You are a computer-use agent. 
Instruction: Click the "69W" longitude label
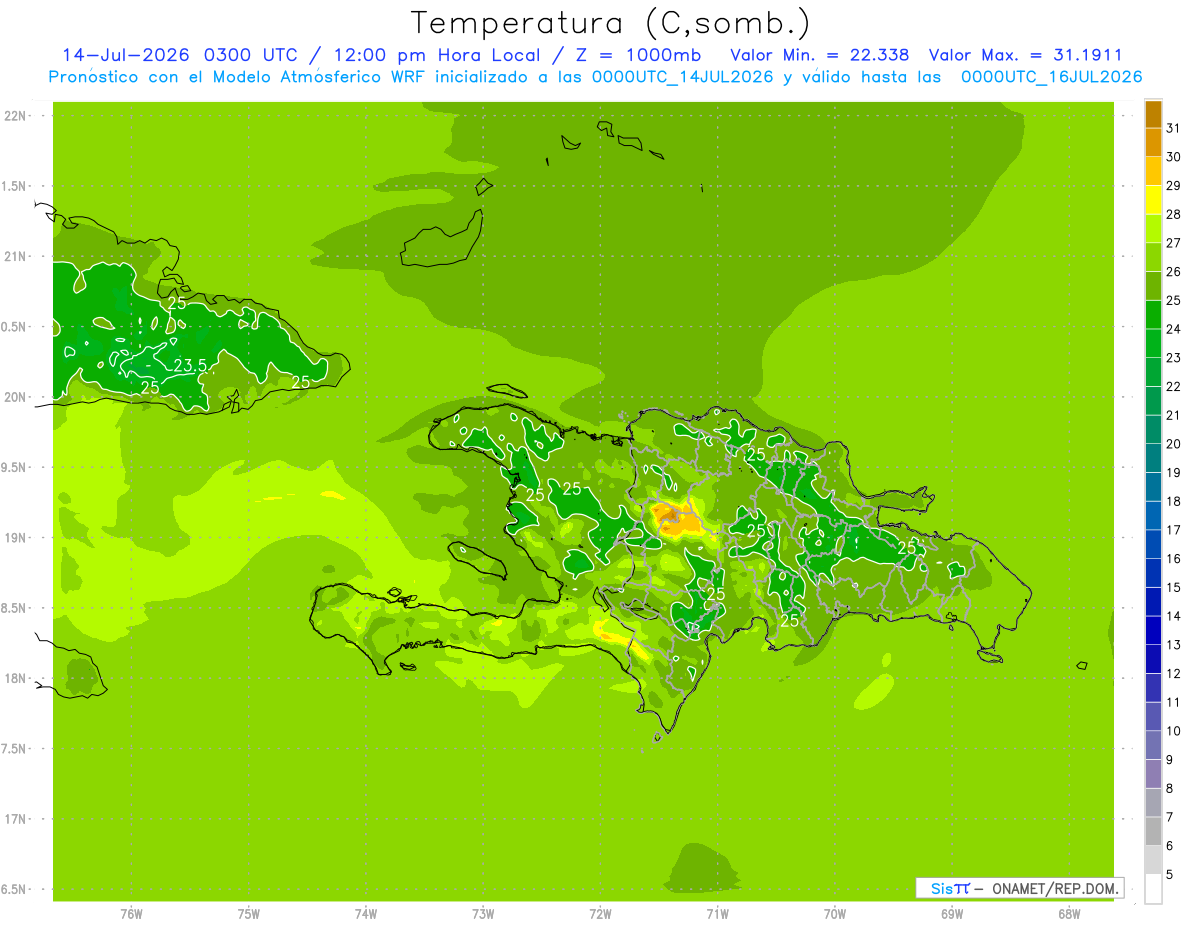click(952, 913)
